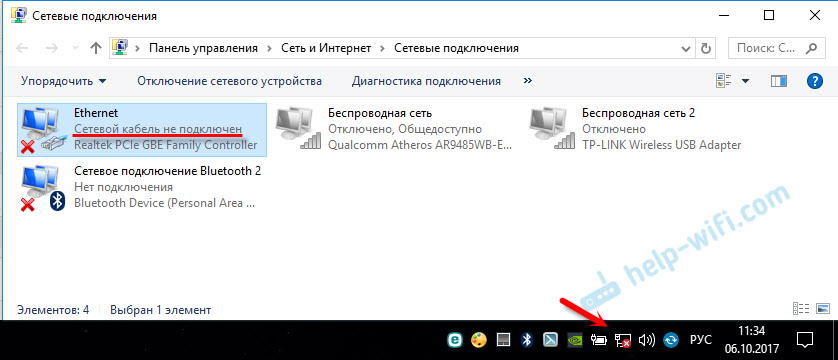Click Диагностика подключения toolbar command

pyautogui.click(x=426, y=81)
